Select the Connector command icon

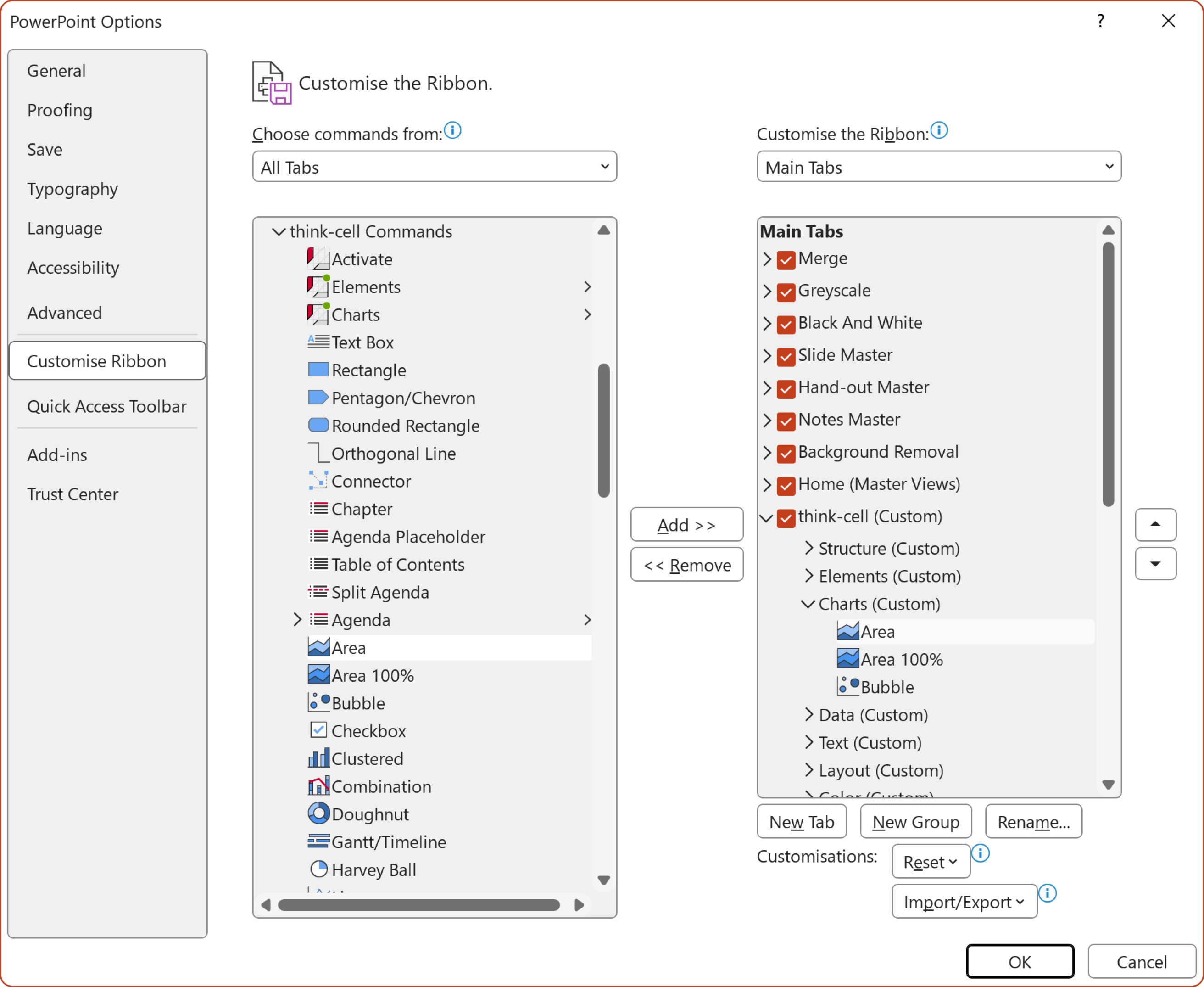[x=318, y=481]
